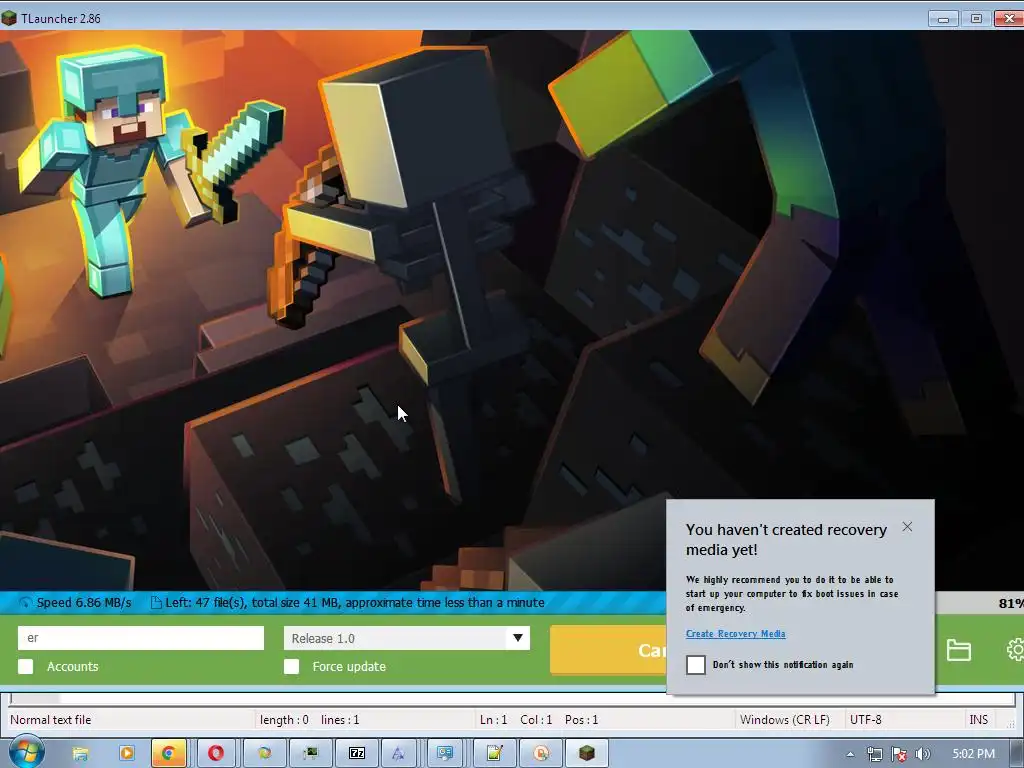Close the recovery media notification

907,526
